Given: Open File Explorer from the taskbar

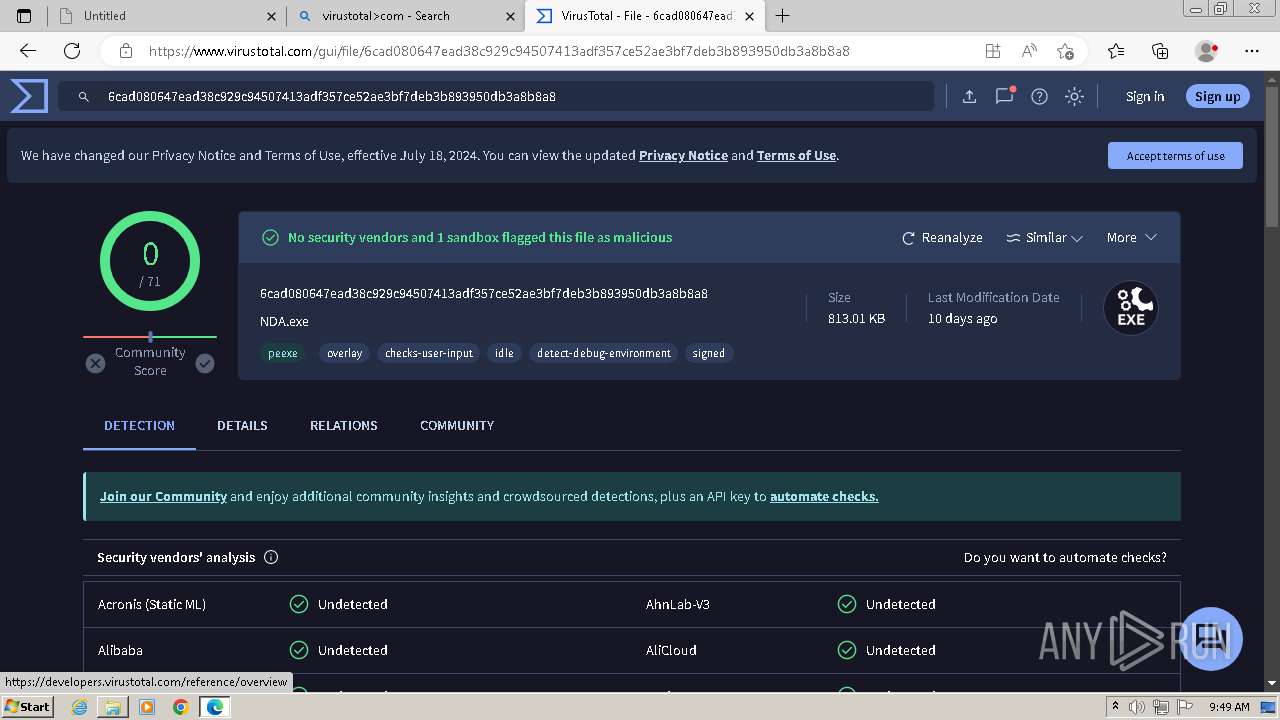Looking at the screenshot, I should click(x=113, y=707).
